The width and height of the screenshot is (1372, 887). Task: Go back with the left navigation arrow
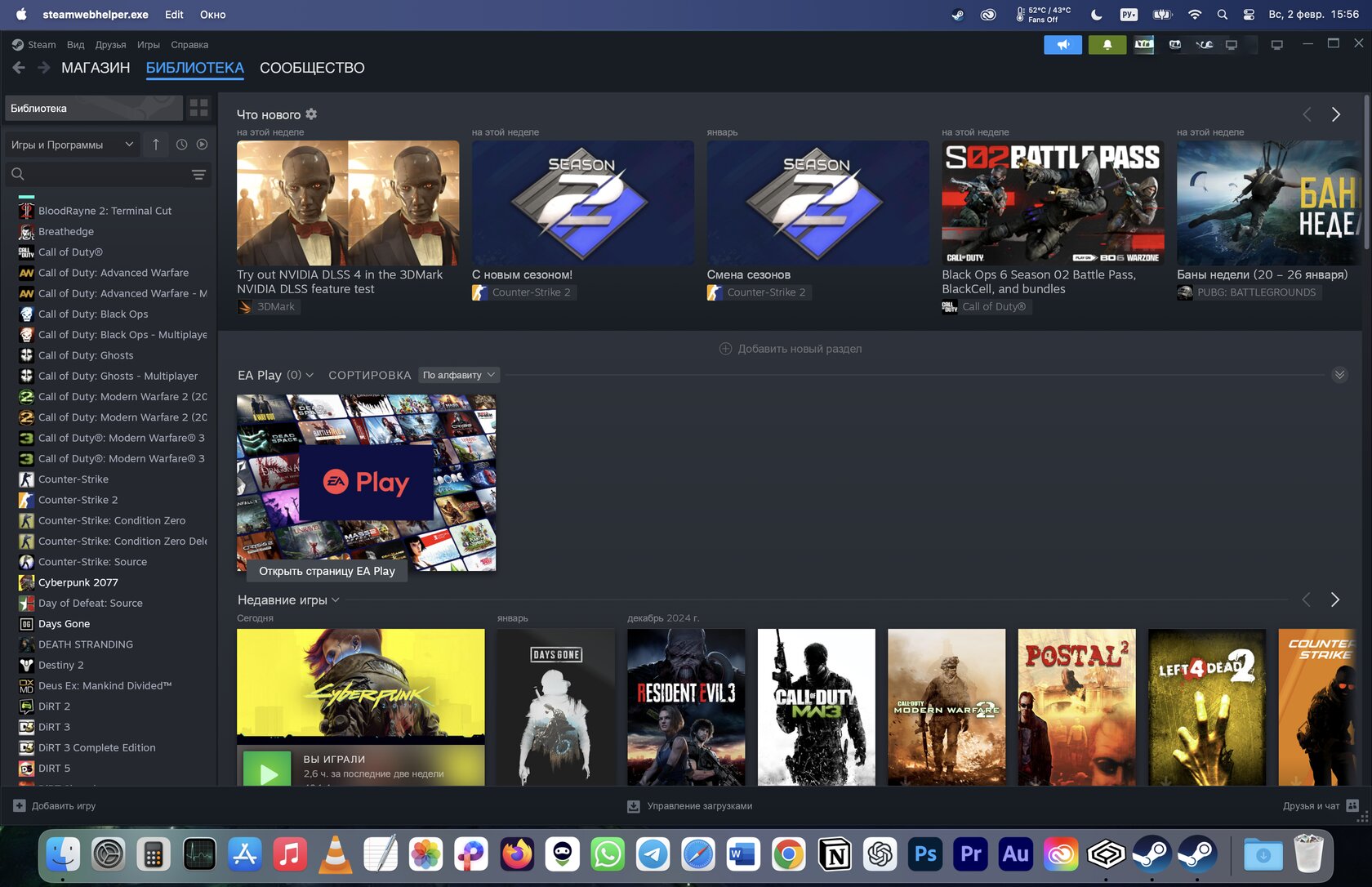click(19, 68)
